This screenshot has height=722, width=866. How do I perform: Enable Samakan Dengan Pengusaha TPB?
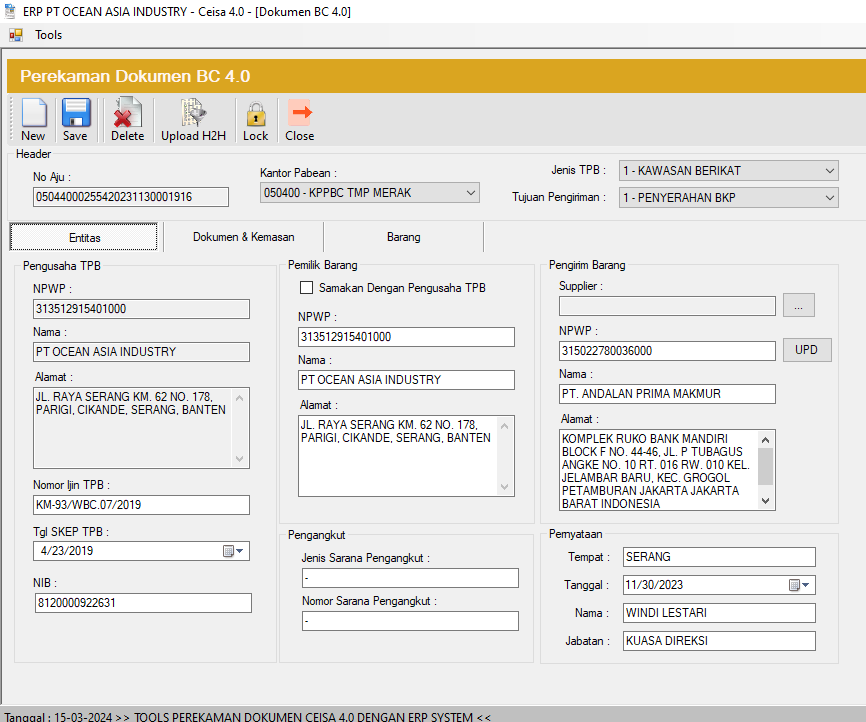(305, 288)
